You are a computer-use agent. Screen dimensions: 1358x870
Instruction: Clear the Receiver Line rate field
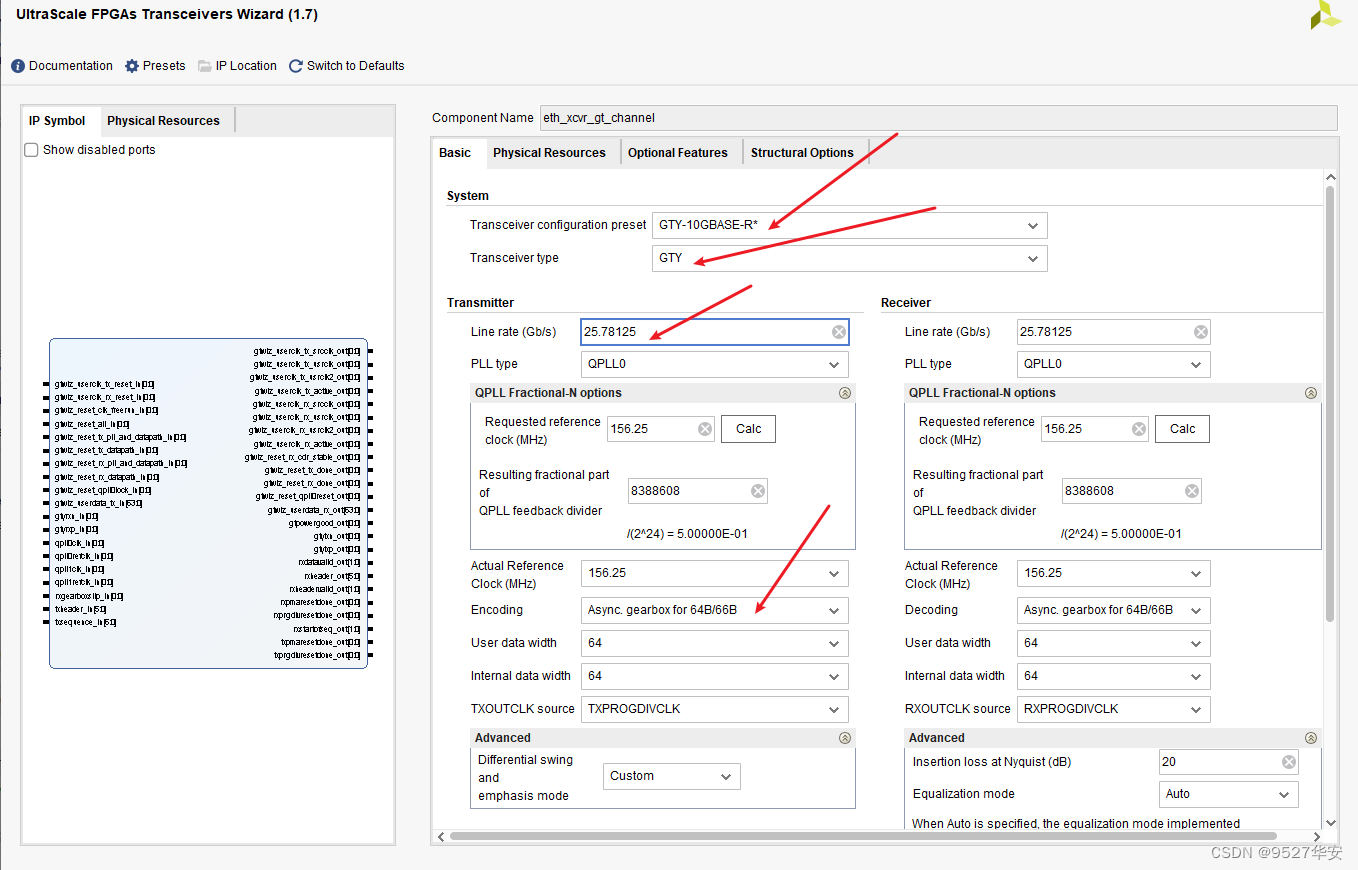1201,332
